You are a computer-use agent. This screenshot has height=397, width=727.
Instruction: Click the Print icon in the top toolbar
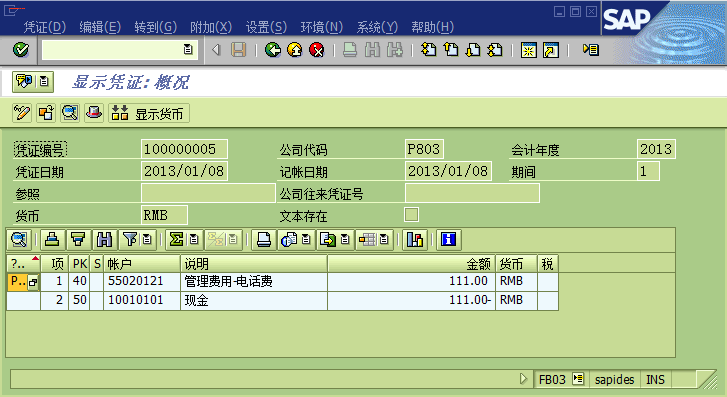(x=350, y=50)
